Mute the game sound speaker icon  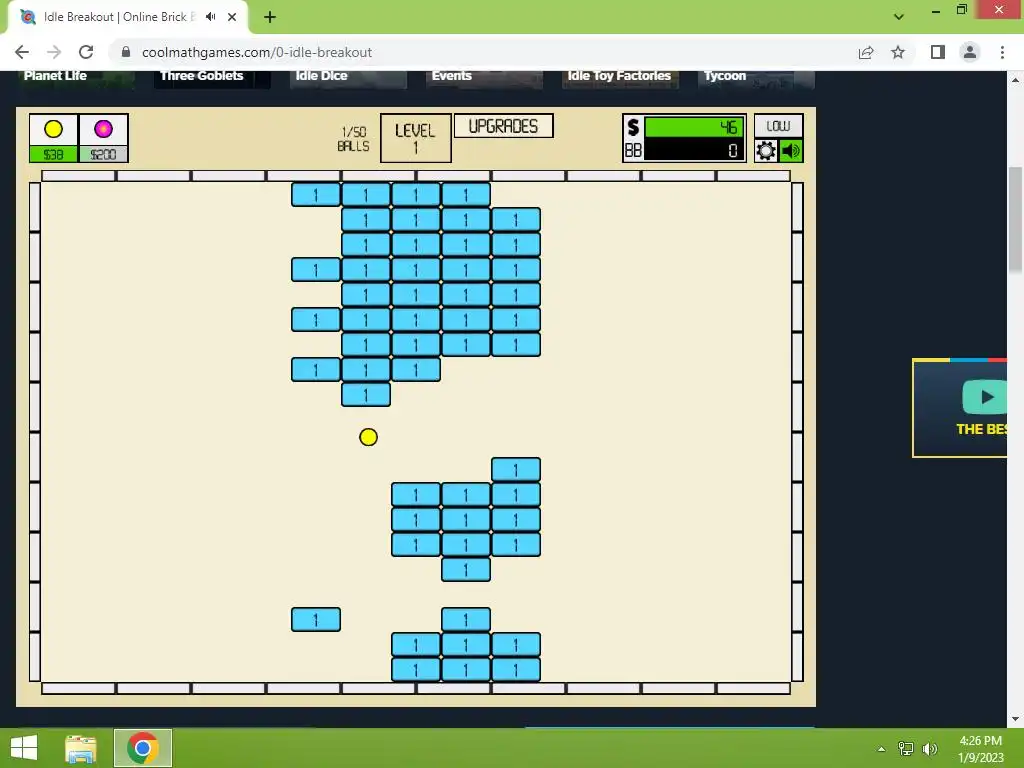pyautogui.click(x=791, y=151)
